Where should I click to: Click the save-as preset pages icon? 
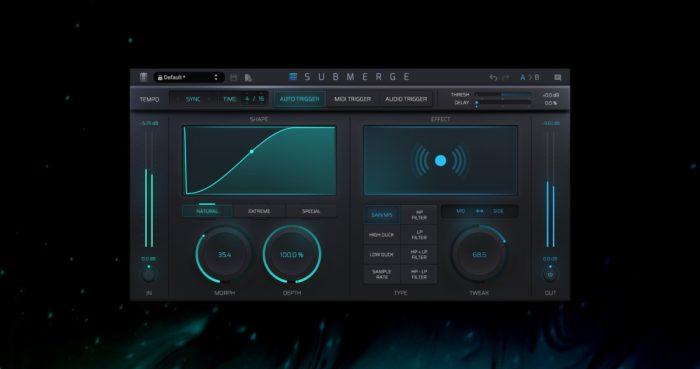click(x=248, y=78)
